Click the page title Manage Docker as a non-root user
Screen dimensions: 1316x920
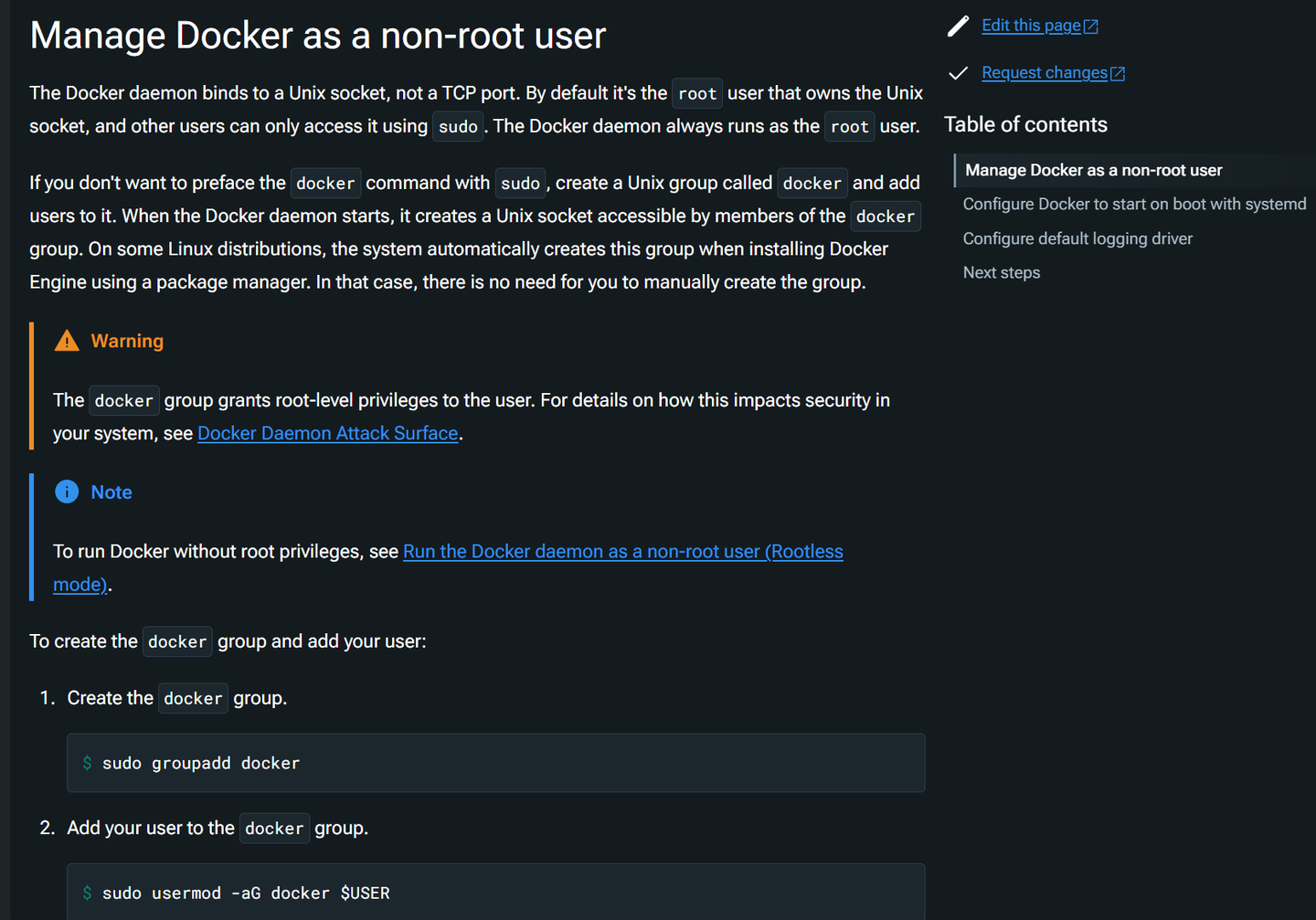tap(317, 36)
